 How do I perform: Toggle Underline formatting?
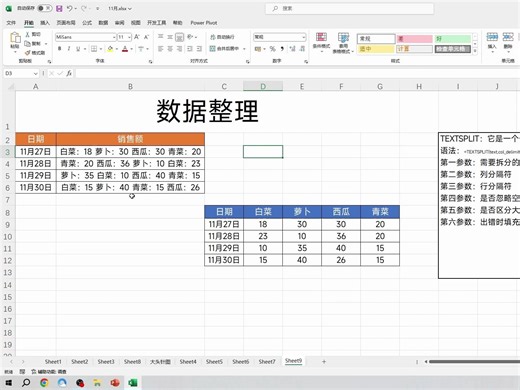tap(78, 49)
